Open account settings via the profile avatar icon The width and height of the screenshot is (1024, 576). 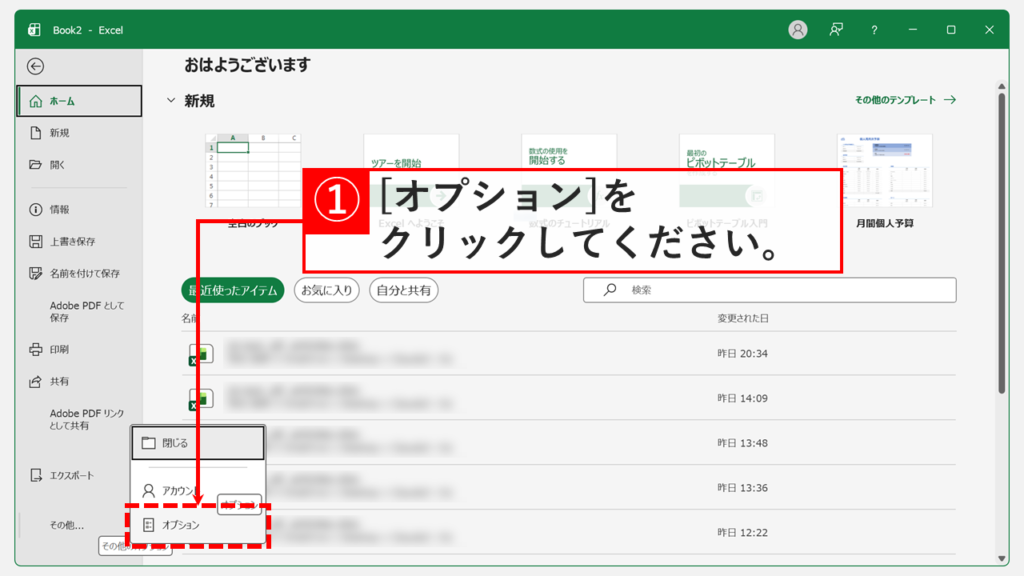point(797,29)
